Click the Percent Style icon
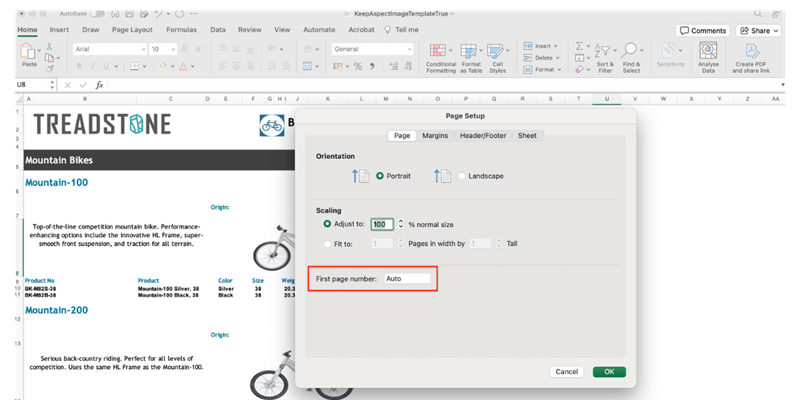 click(x=358, y=66)
